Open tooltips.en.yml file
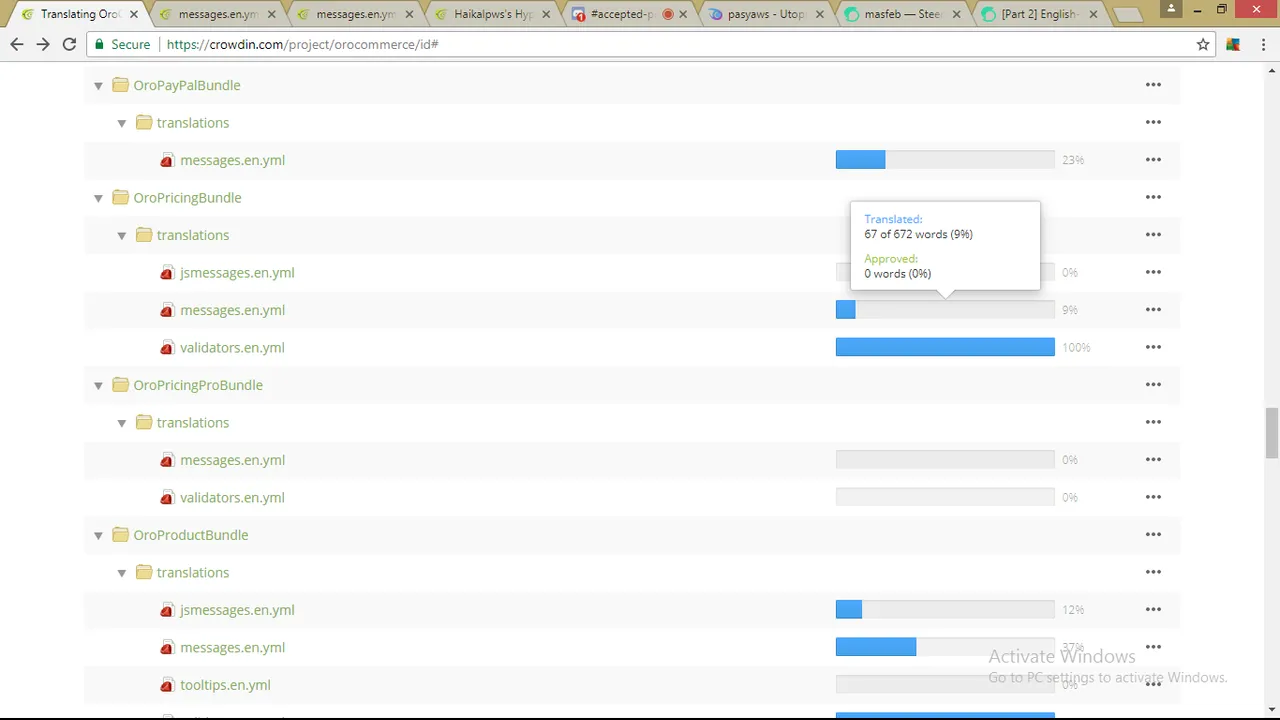Viewport: 1280px width, 720px height. point(225,685)
